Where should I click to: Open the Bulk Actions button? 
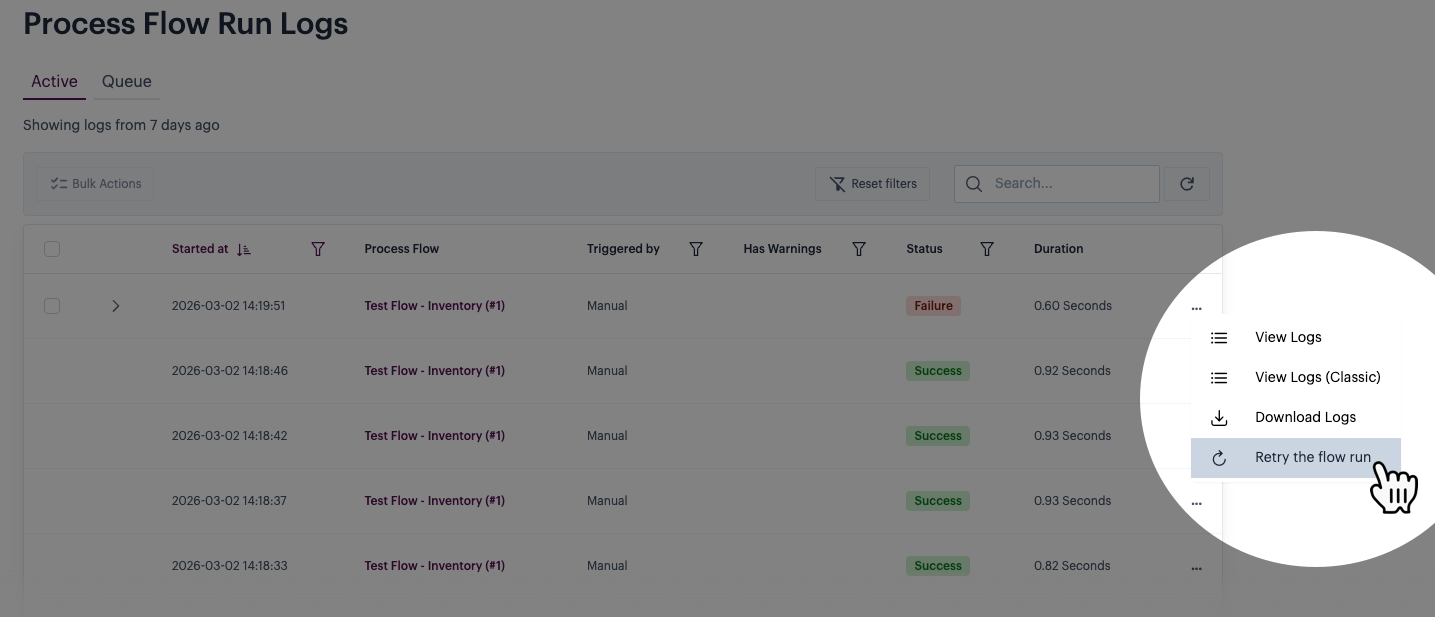point(96,184)
